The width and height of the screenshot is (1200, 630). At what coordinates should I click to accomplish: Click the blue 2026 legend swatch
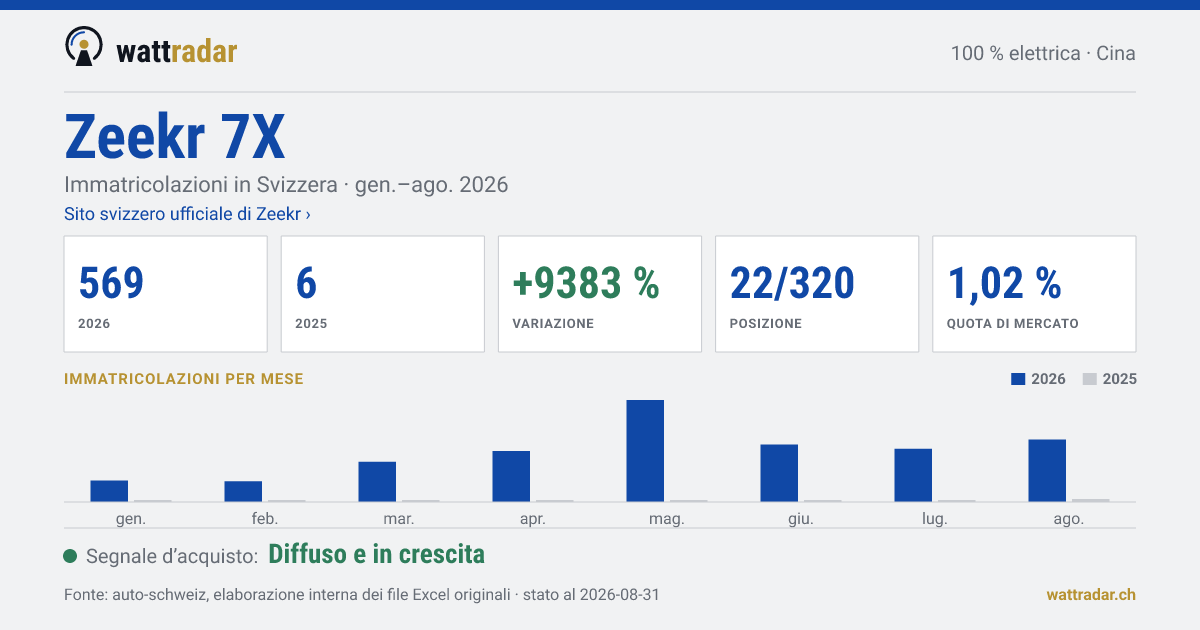[1019, 380]
